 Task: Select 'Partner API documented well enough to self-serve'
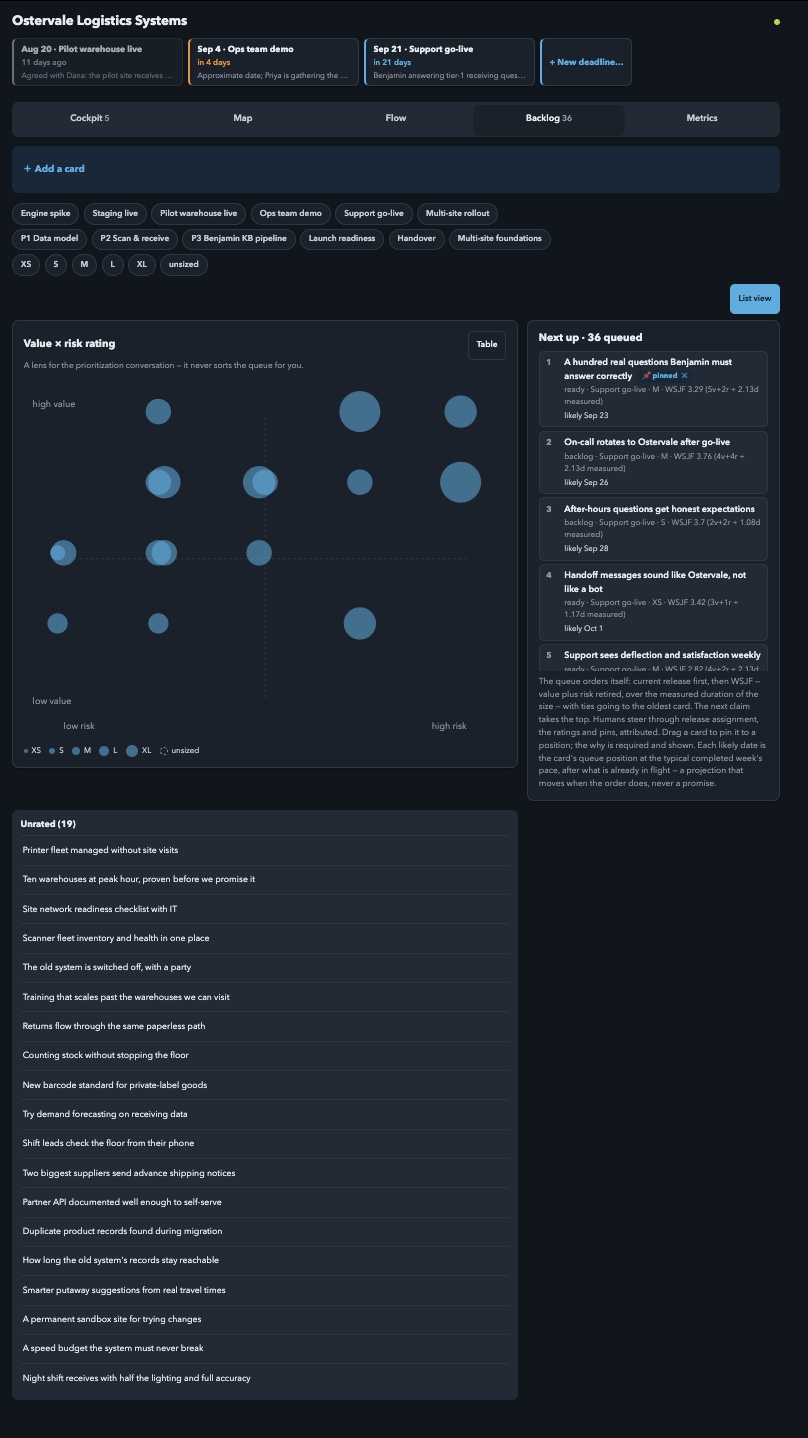point(265,1202)
